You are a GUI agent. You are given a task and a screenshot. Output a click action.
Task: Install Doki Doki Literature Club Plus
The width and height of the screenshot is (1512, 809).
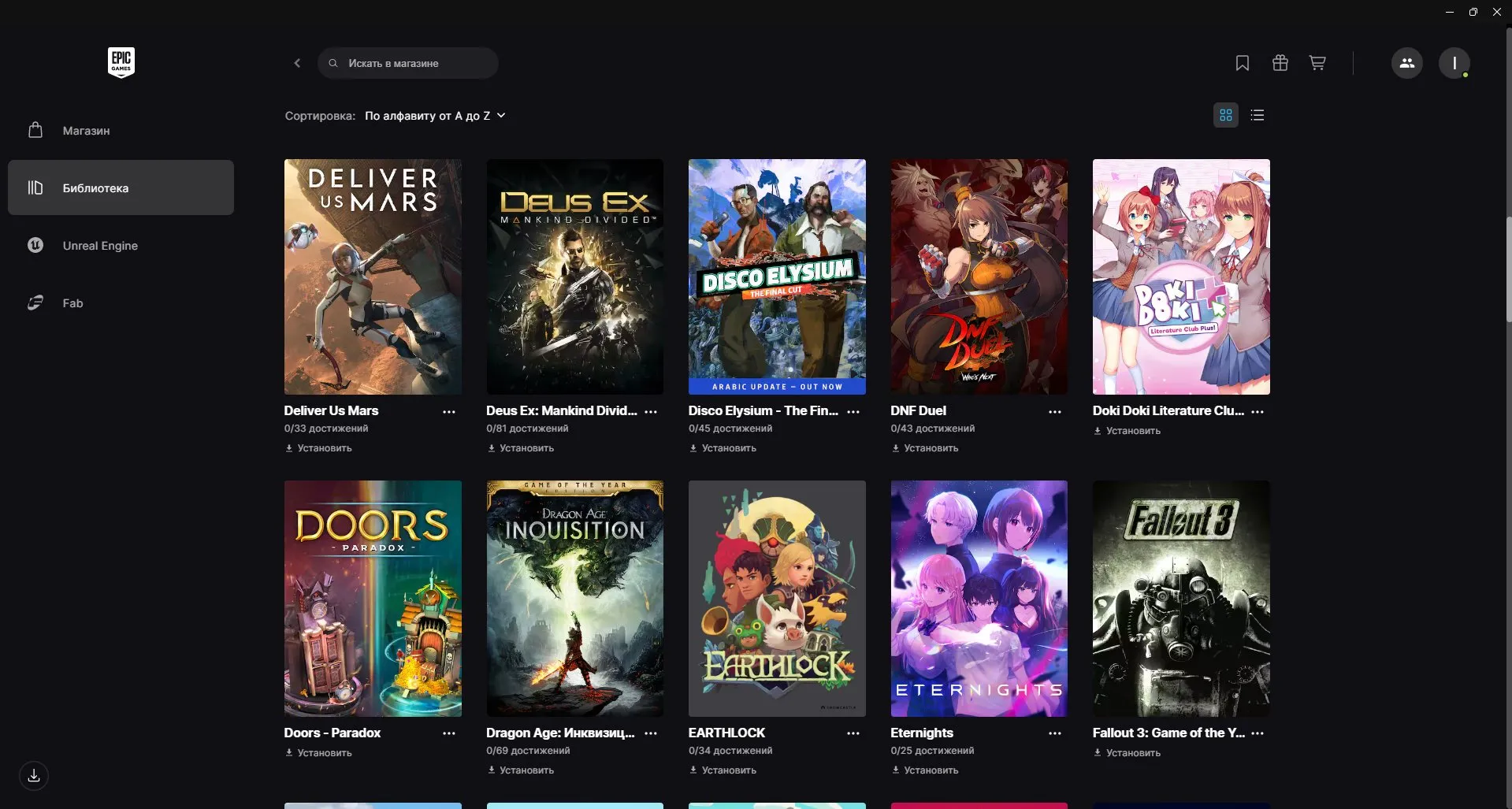click(1127, 431)
